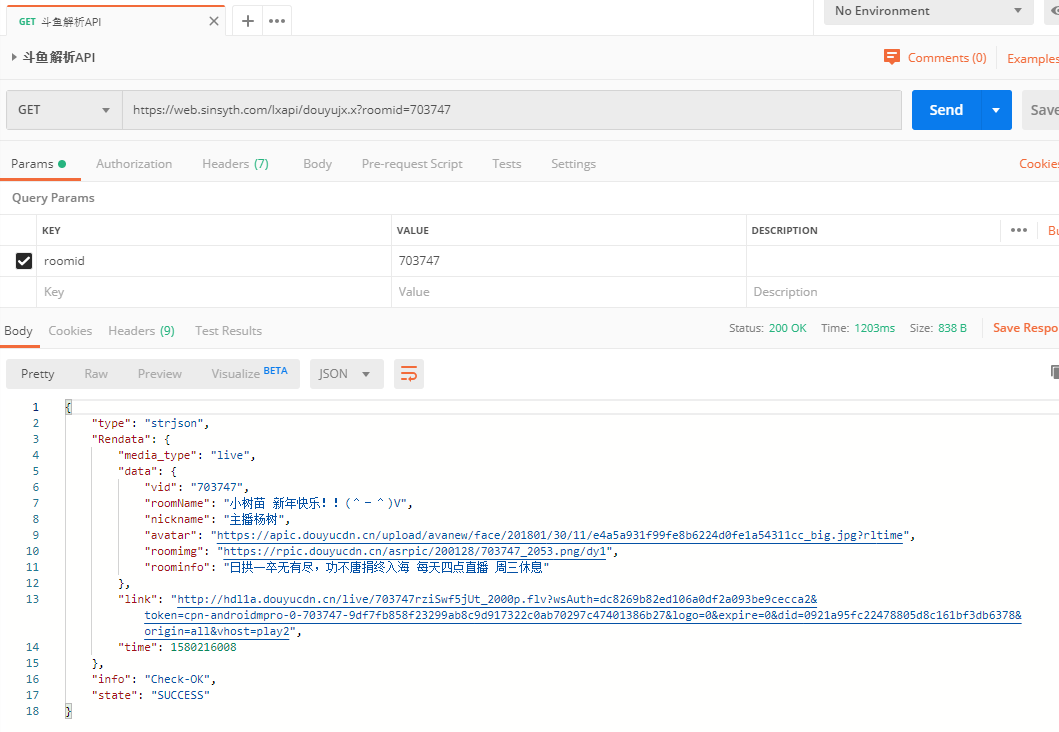Click the Comments speech bubble icon
1059x732 pixels.
pyautogui.click(x=892, y=58)
